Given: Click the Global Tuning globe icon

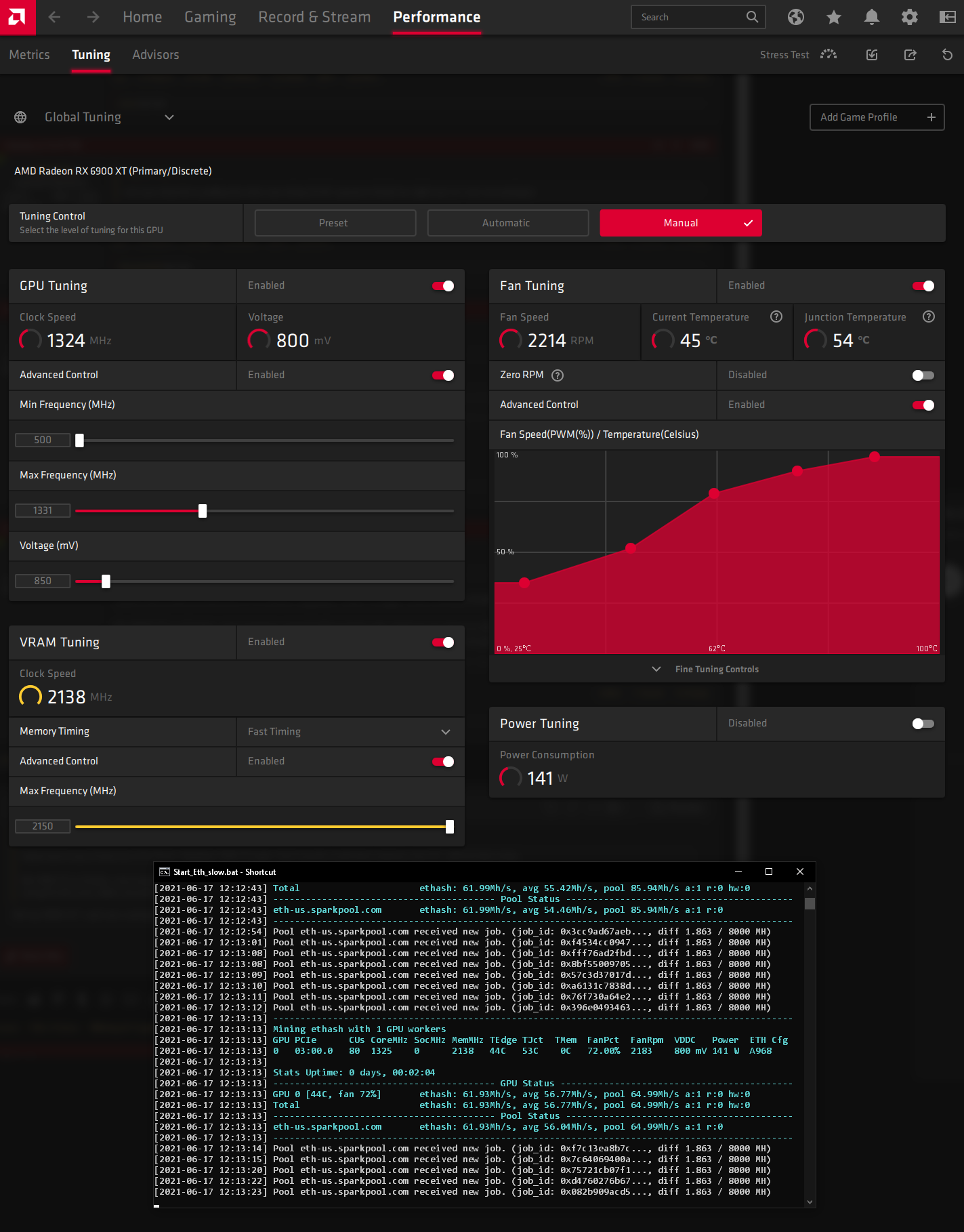Looking at the screenshot, I should [20, 117].
